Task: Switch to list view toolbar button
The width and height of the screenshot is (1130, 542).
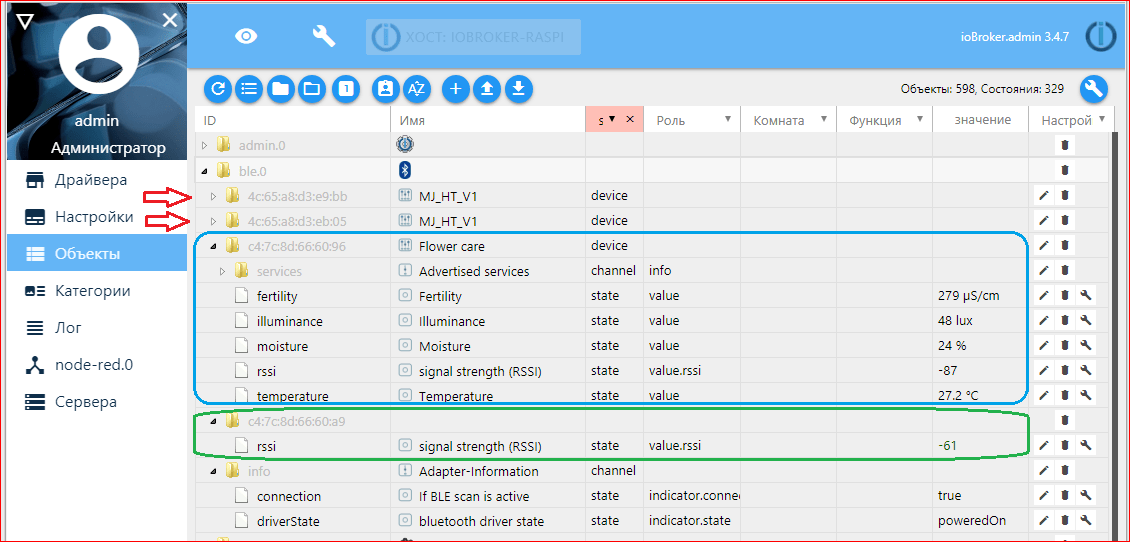Action: [249, 89]
